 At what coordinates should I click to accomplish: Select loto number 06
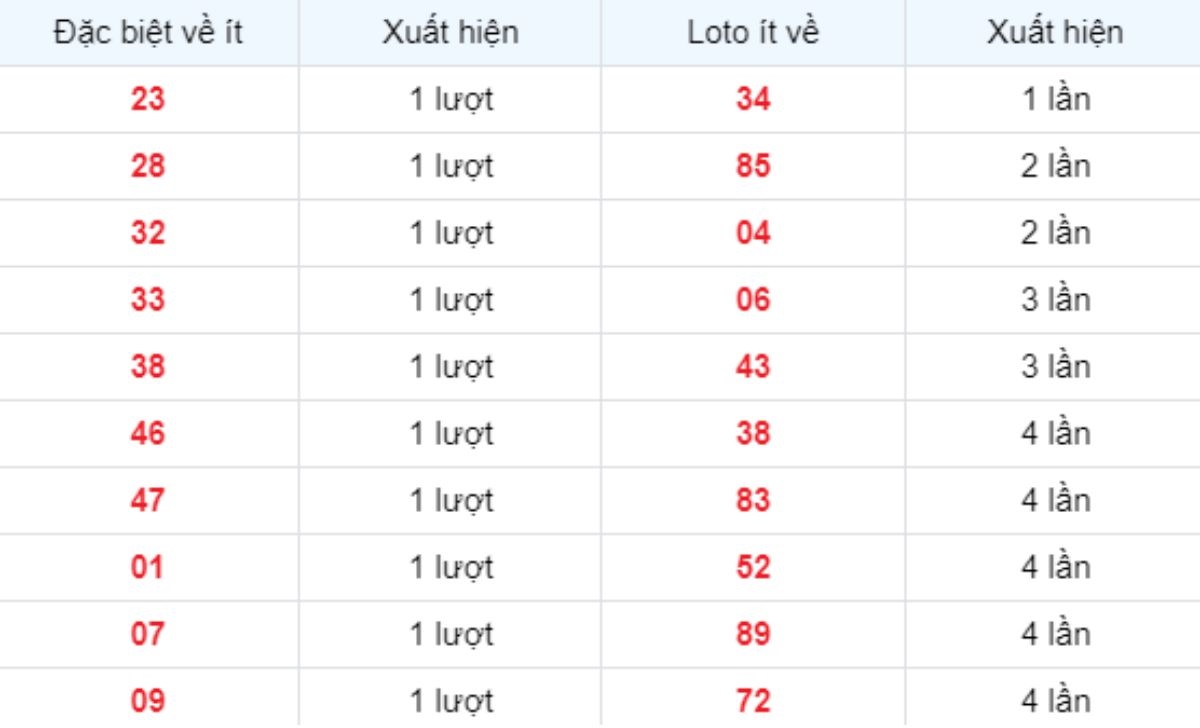coord(753,300)
